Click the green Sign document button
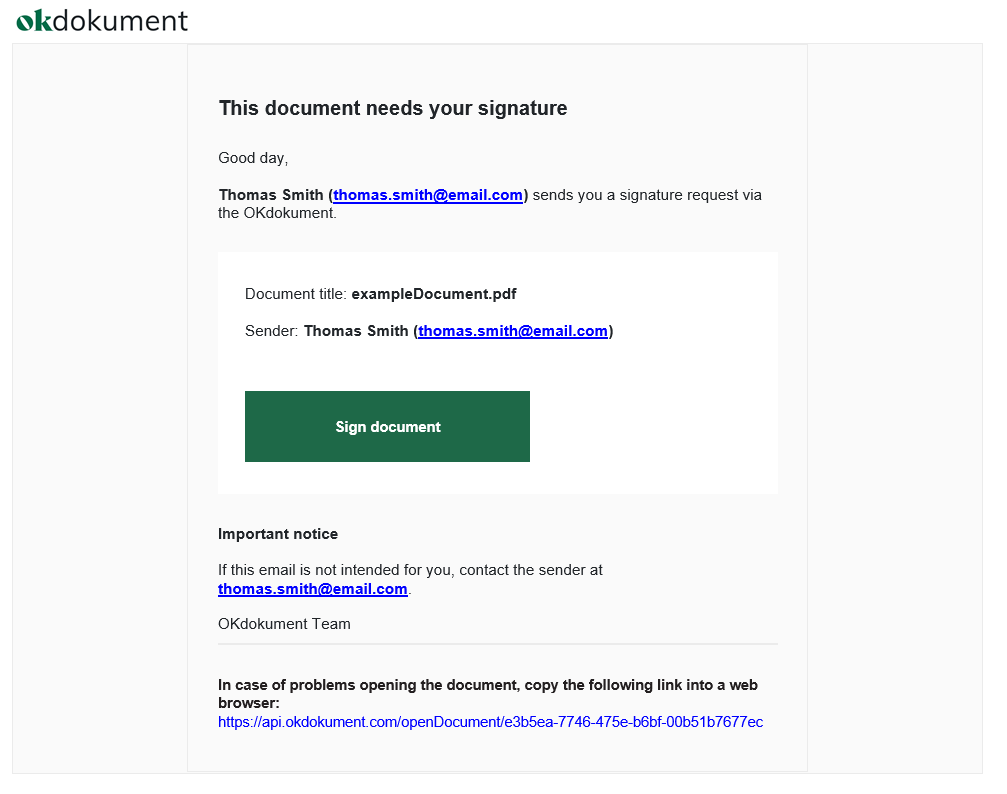 pos(387,427)
